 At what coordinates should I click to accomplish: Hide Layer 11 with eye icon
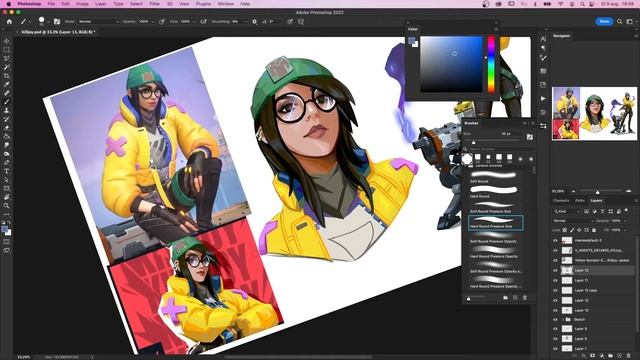point(555,280)
